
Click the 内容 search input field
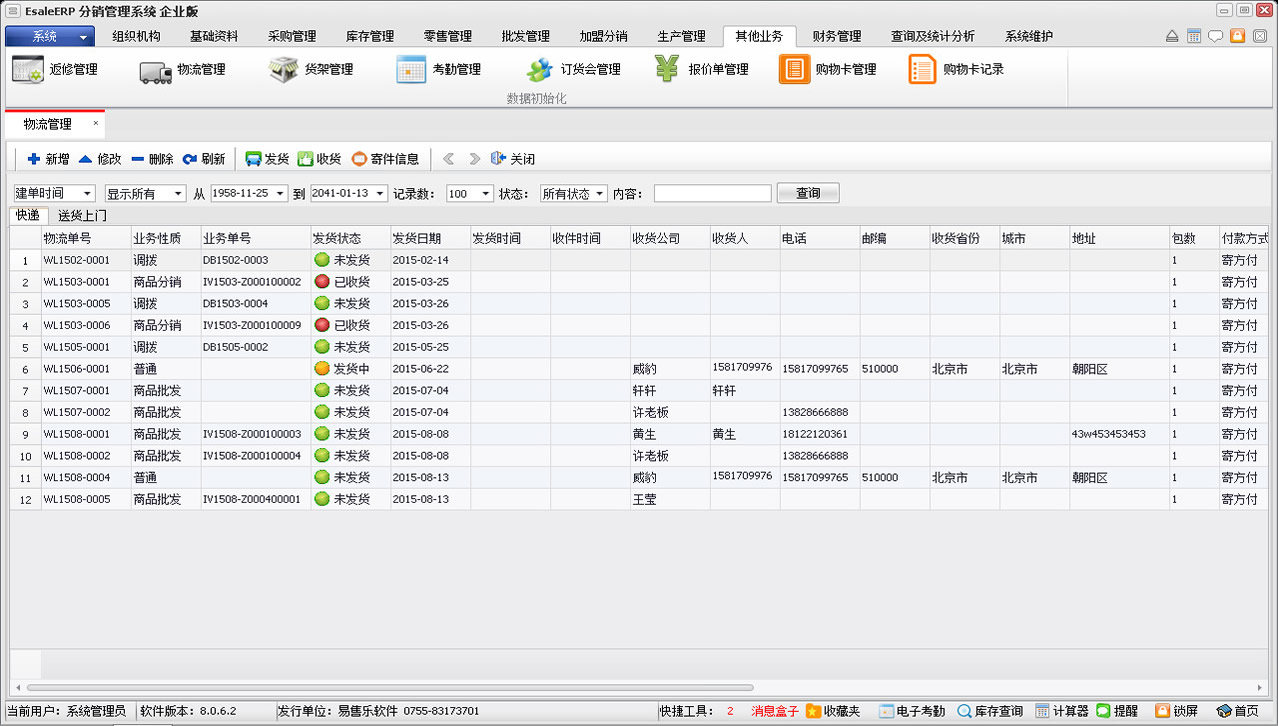pos(712,194)
